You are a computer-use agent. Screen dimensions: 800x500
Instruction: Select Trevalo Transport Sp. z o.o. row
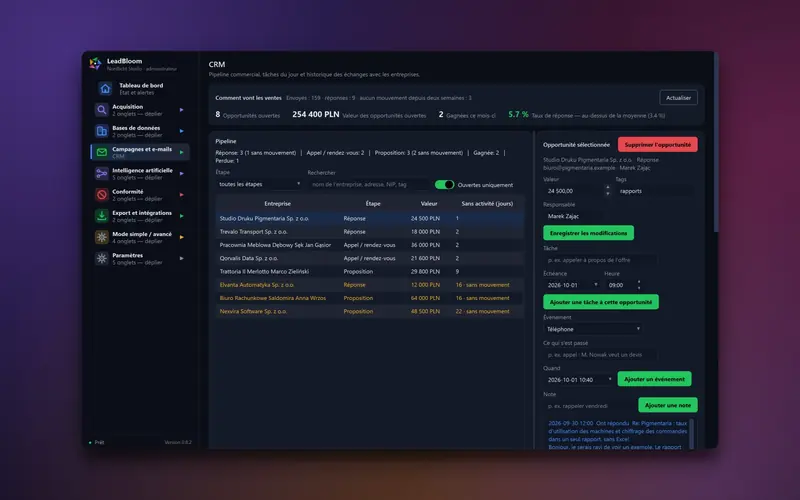pyautogui.click(x=370, y=232)
